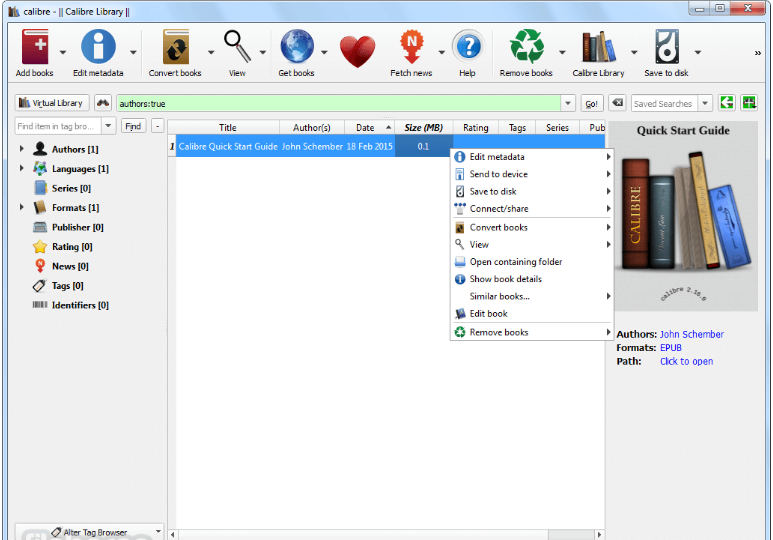773x540 pixels.
Task: Click the Find item in tag browser field
Action: click(58, 126)
